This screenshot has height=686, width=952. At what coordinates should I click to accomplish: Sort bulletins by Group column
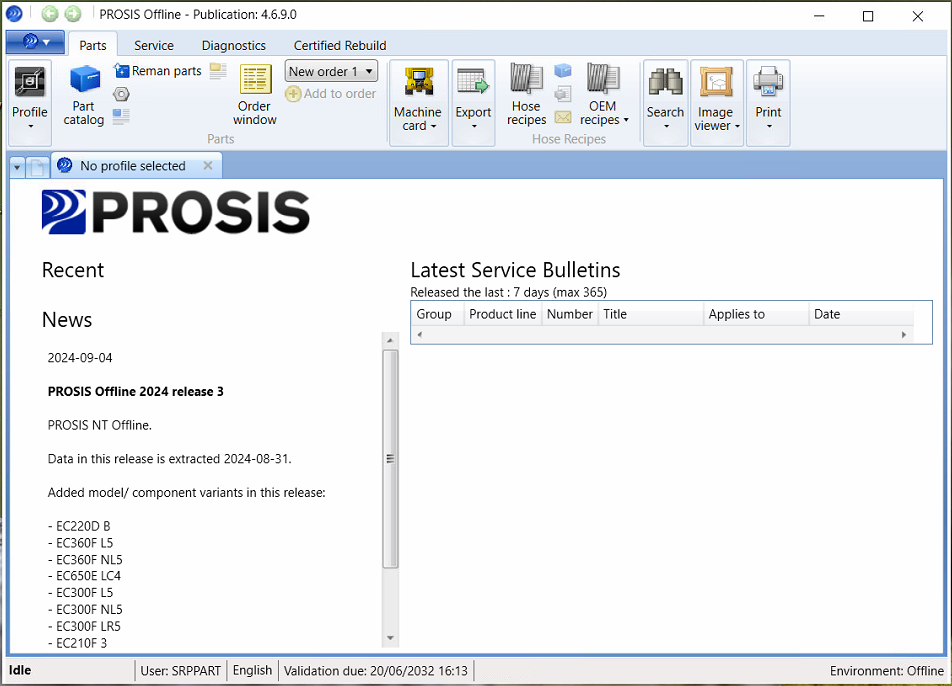click(x=437, y=314)
